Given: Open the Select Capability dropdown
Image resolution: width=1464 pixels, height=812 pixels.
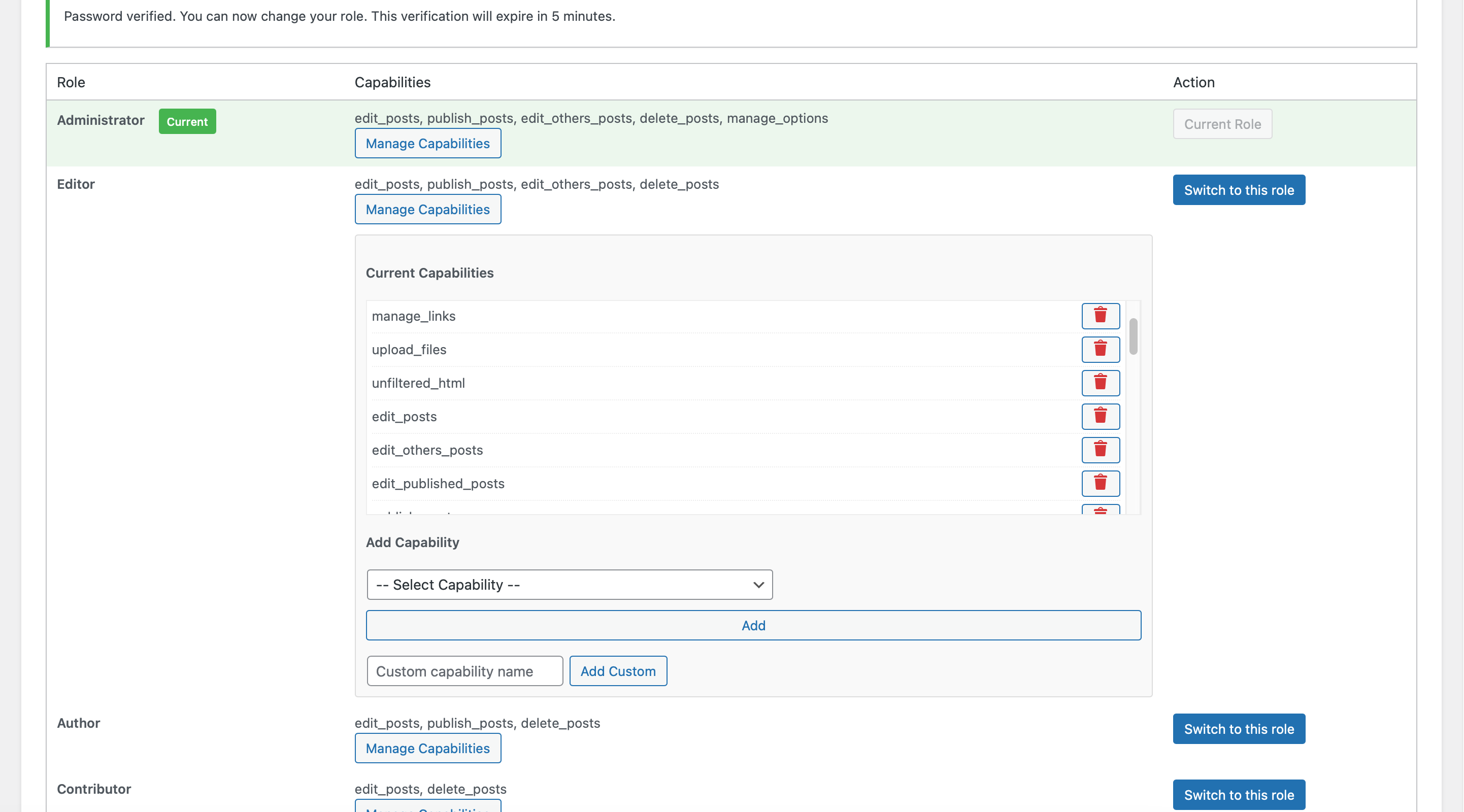Looking at the screenshot, I should pos(570,585).
